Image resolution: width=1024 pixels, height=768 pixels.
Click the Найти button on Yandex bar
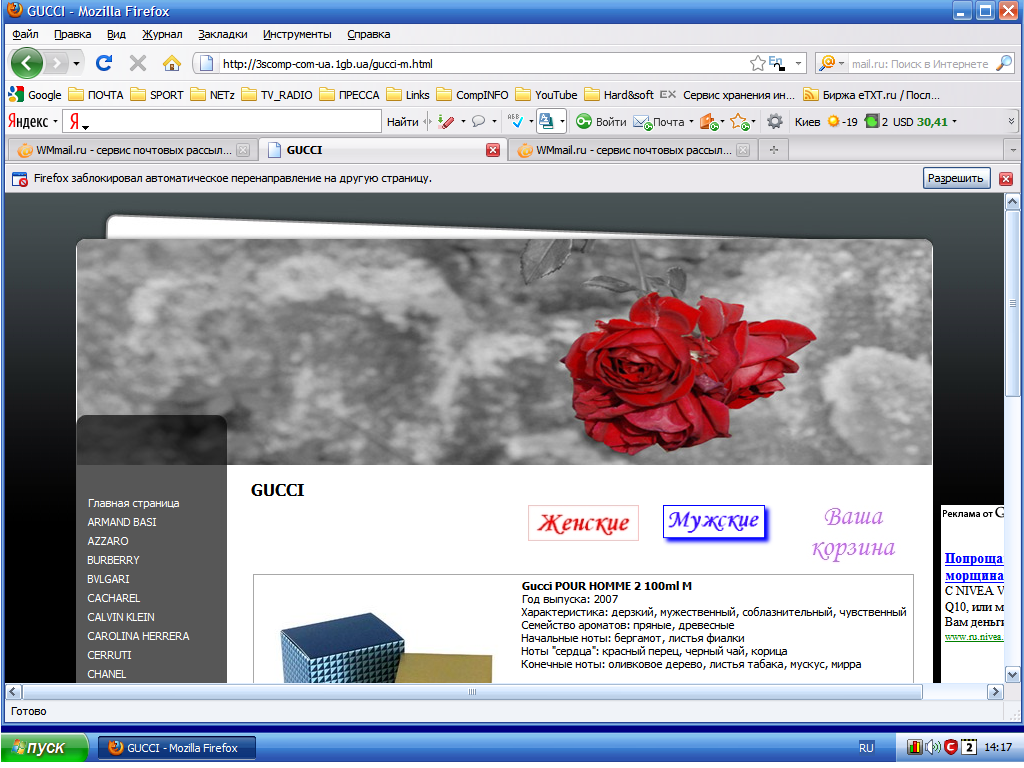point(402,121)
